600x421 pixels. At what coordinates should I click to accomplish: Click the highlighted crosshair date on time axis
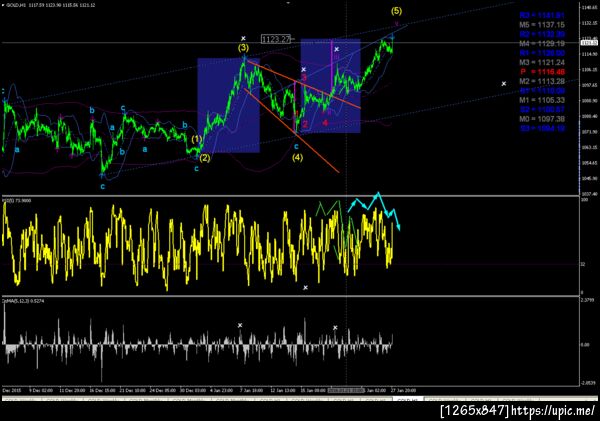point(346,390)
